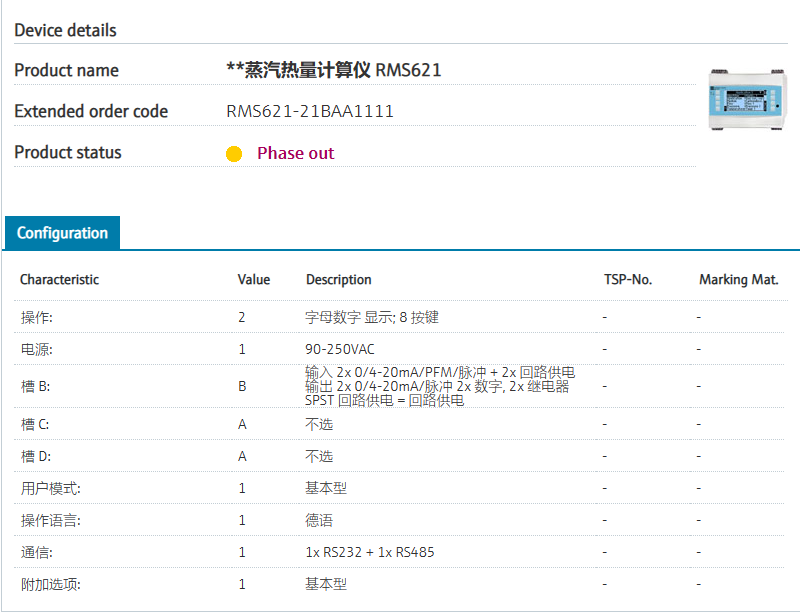Select the 附加选项 row label
Image resolution: width=800 pixels, height=612 pixels.
(51, 584)
